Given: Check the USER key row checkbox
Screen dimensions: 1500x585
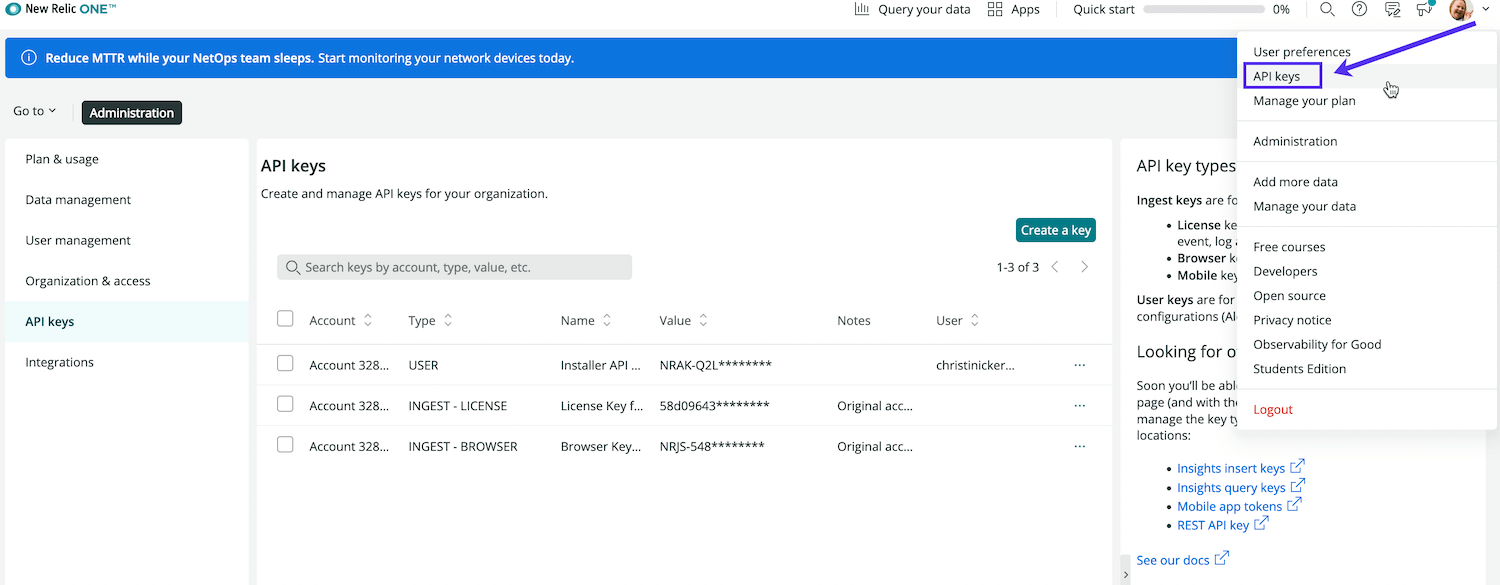Looking at the screenshot, I should (x=285, y=364).
